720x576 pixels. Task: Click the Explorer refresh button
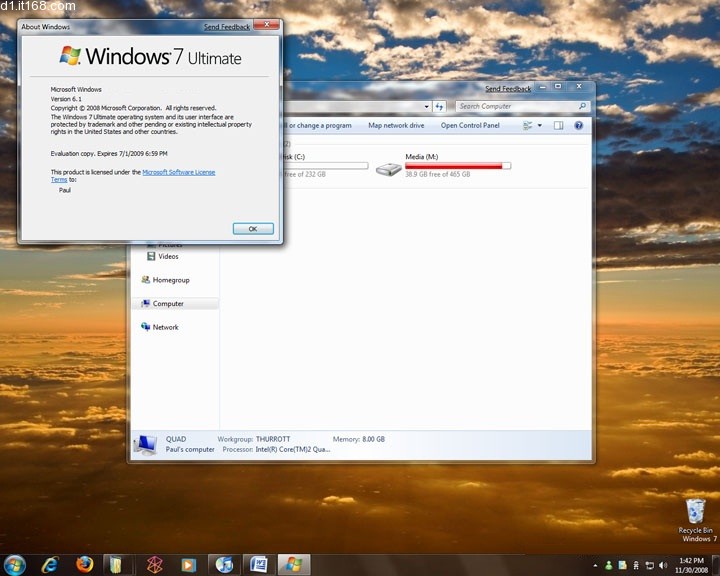tap(439, 107)
